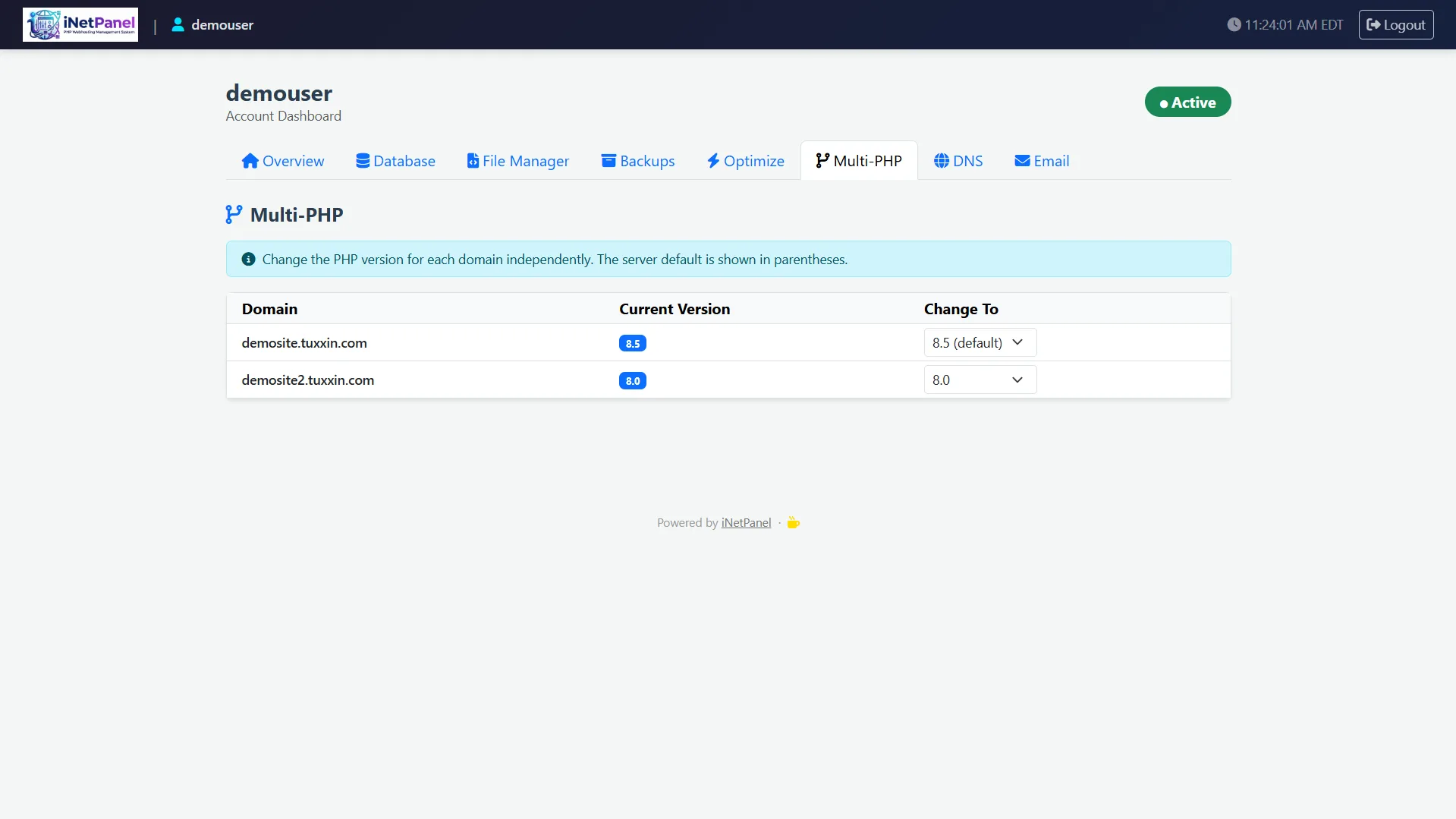
Task: Click the File Manager icon
Action: tap(472, 160)
